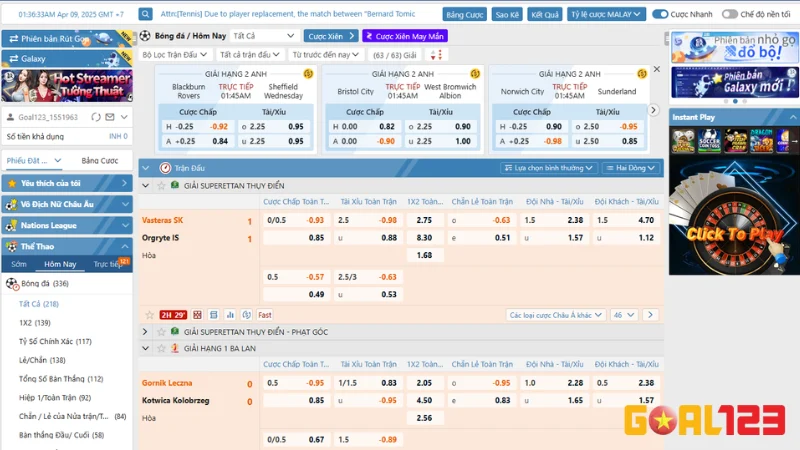This screenshot has width=800, height=450.
Task: Toggle the Cược Nhanh switch
Action: pyautogui.click(x=660, y=15)
